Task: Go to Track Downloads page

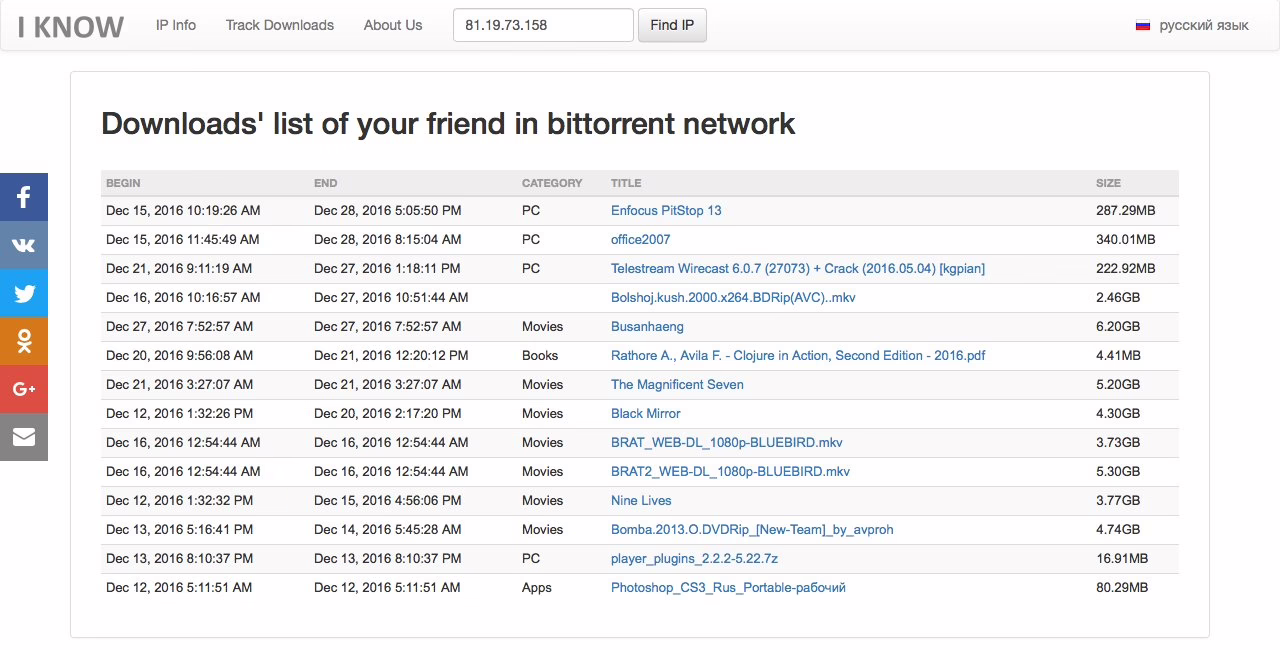Action: click(x=280, y=25)
